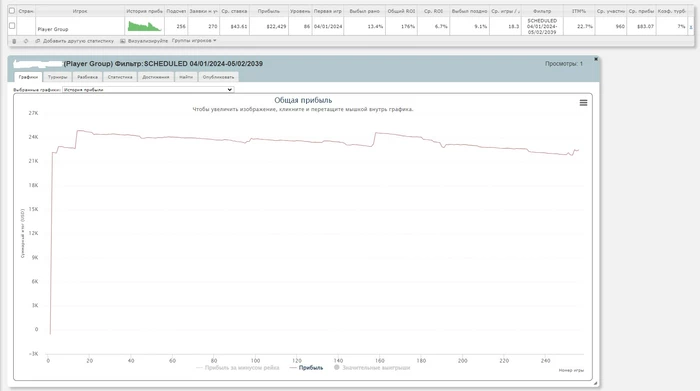This screenshot has width=700, height=391.
Task: Toggle Прибыль series in chart legend
Action: (306, 368)
